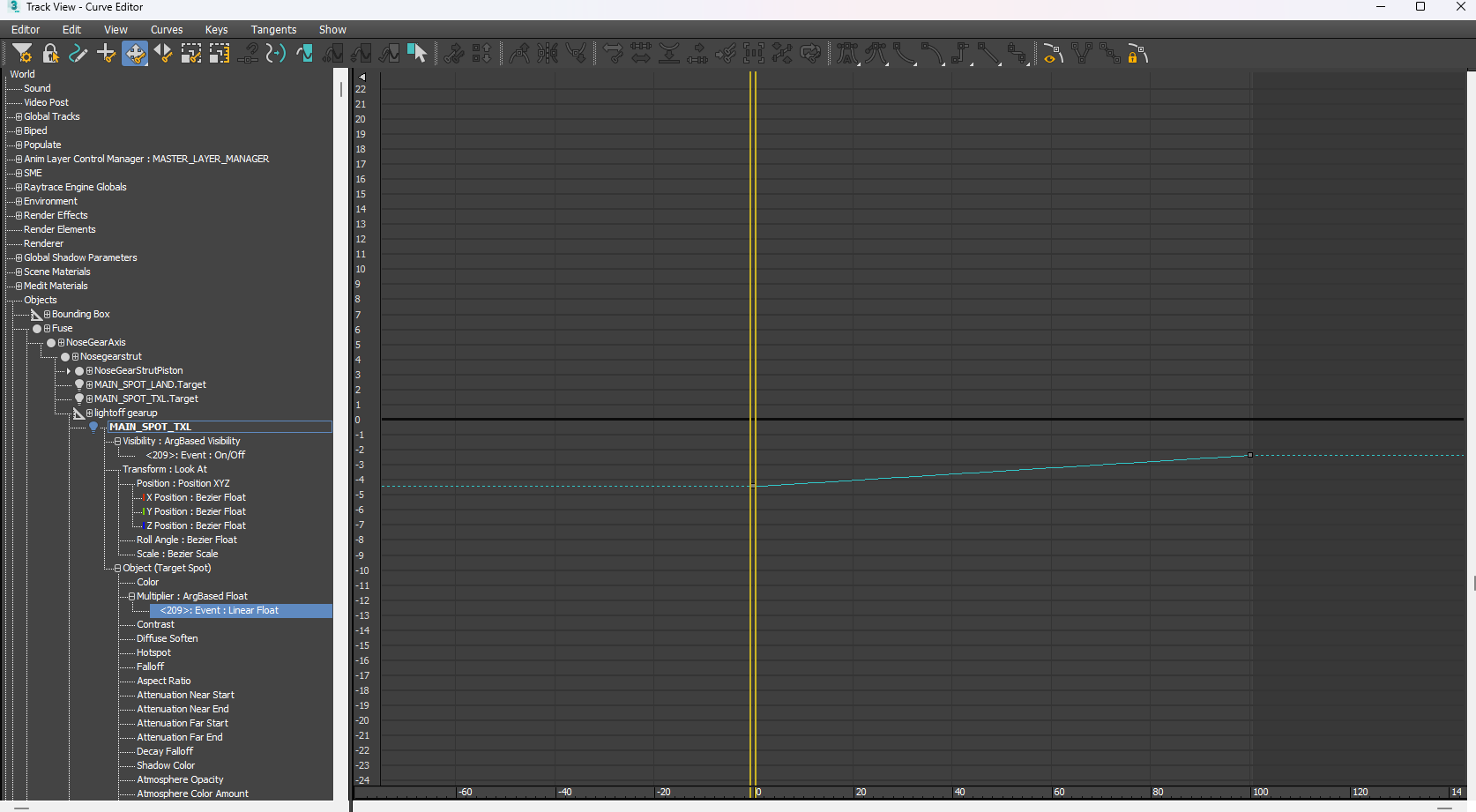Toggle the Lock Tangents icon
Screen dimensions: 1476x812
pos(1137,54)
